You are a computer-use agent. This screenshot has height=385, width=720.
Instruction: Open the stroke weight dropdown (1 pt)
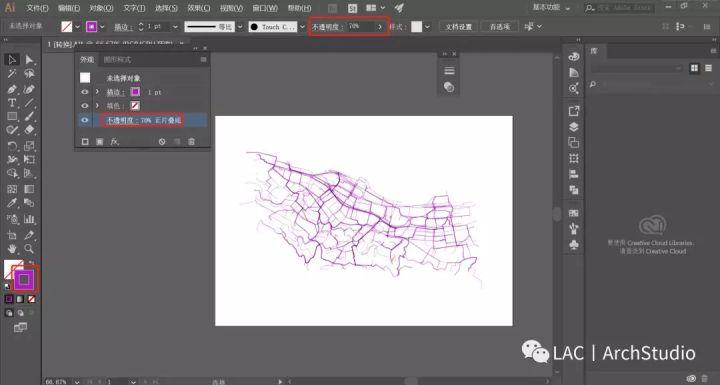tap(175, 27)
